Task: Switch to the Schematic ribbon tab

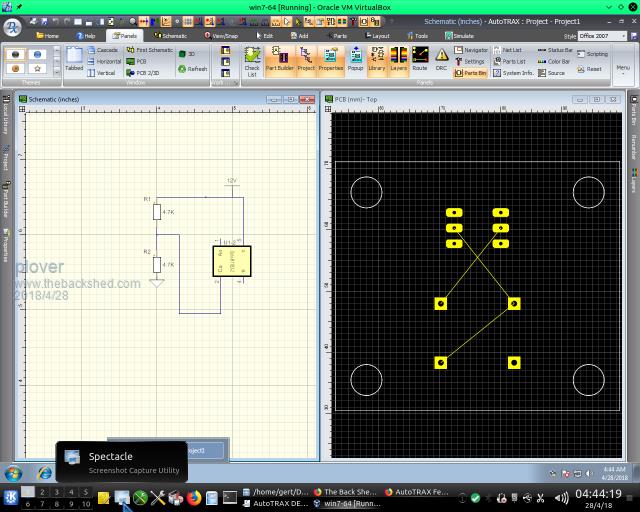Action: click(171, 35)
